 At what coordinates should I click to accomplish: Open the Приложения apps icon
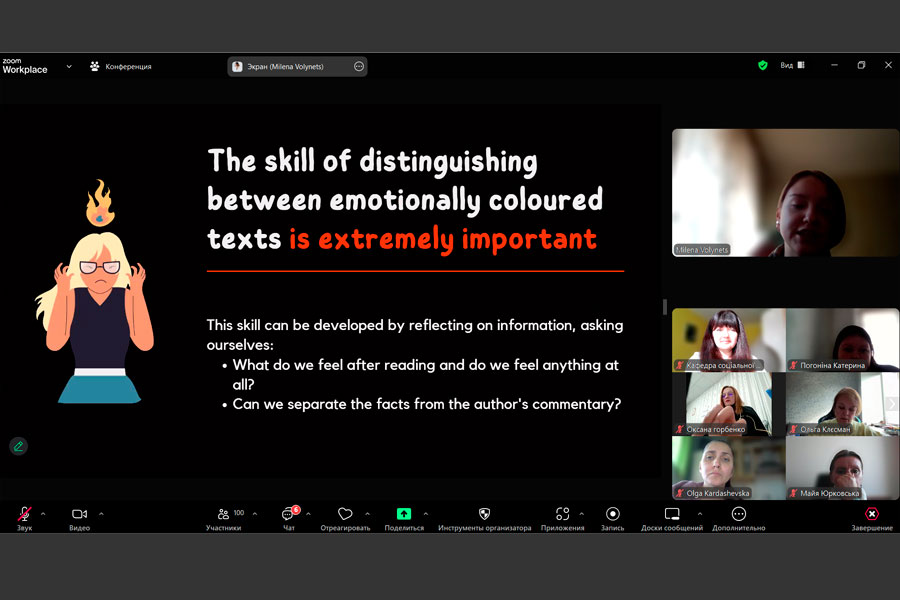[562, 514]
